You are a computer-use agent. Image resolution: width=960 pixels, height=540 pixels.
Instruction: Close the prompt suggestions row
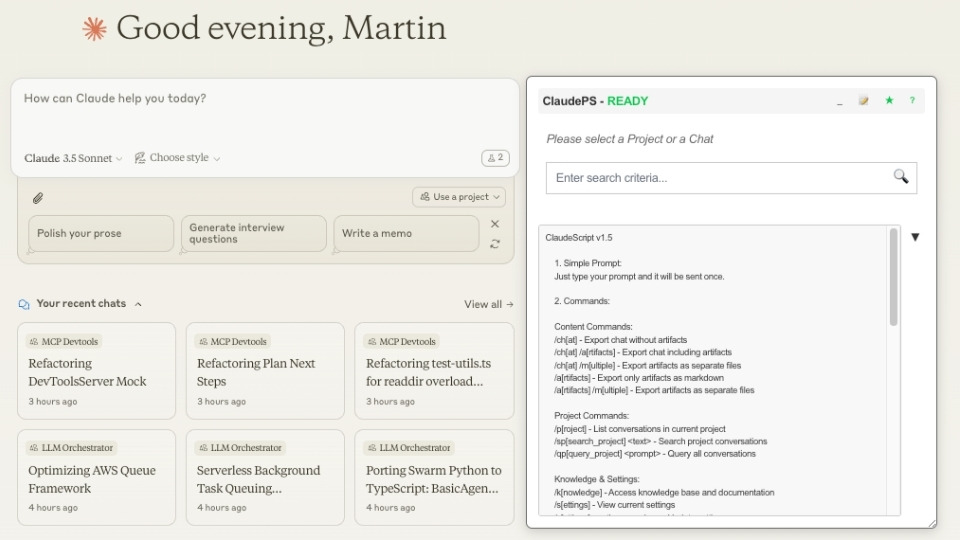(495, 224)
